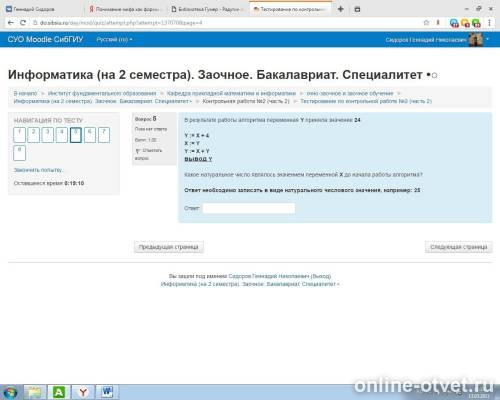Open the orange extension icon with badge
This screenshot has width=500, height=400.
pos(465,23)
